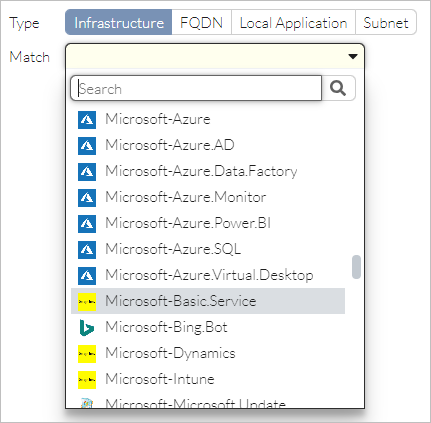Pick Microsoft-Intune from the list
The image size is (431, 423).
[x=208, y=379]
